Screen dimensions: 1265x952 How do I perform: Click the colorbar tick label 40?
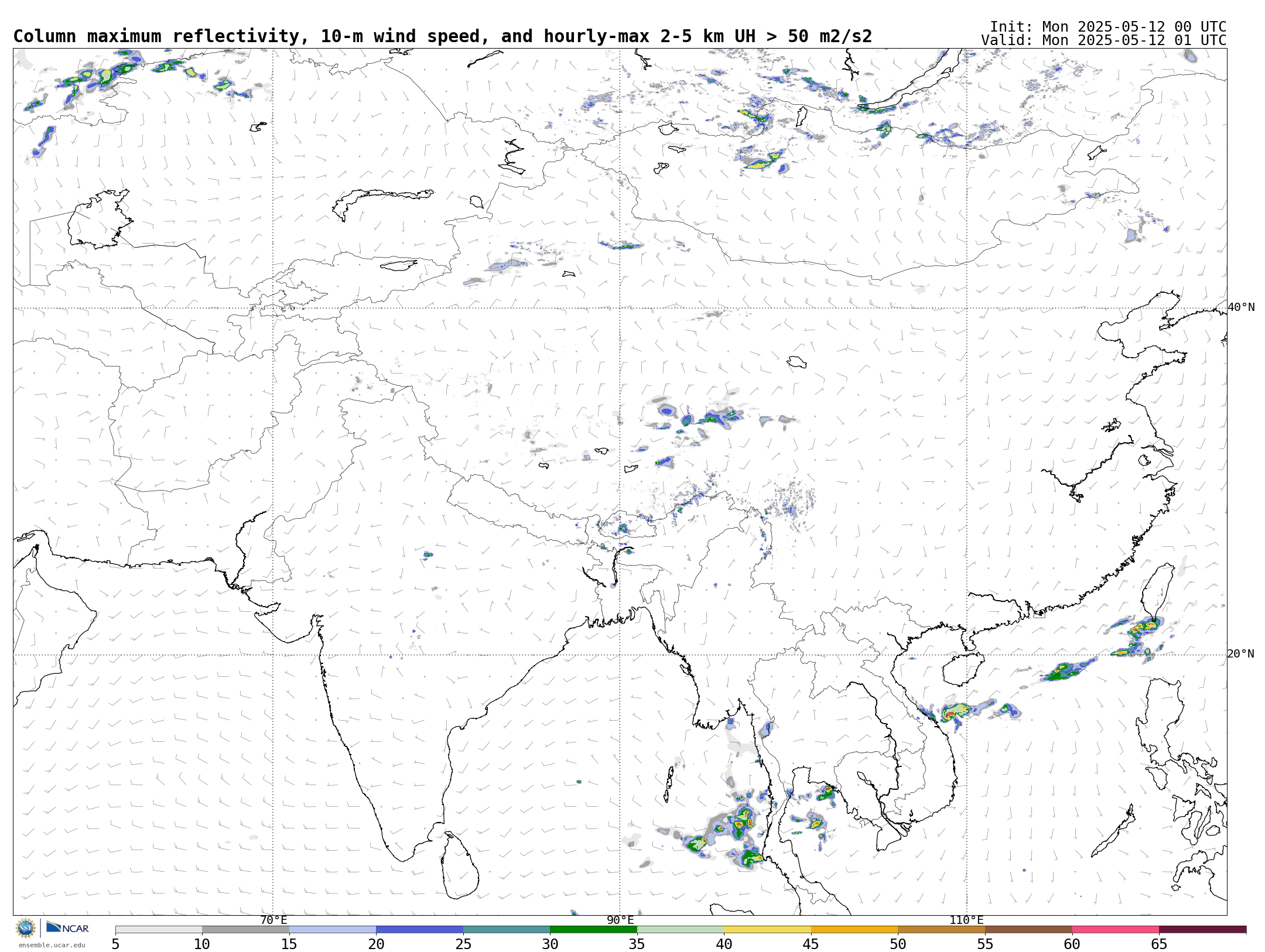(x=724, y=944)
